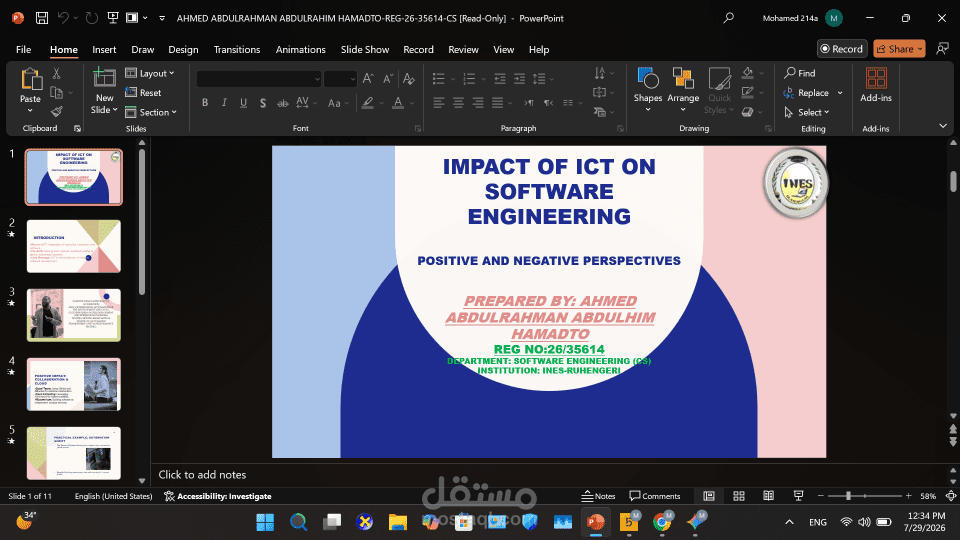The image size is (960, 540).
Task: Align text right
Action: click(478, 103)
